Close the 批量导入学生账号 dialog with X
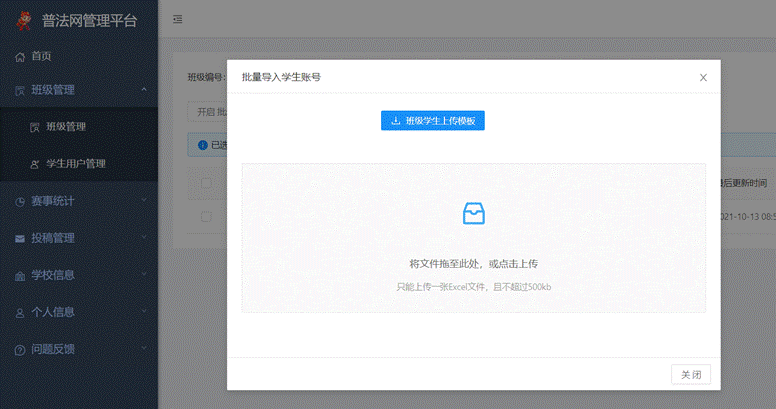This screenshot has height=409, width=776. point(703,77)
